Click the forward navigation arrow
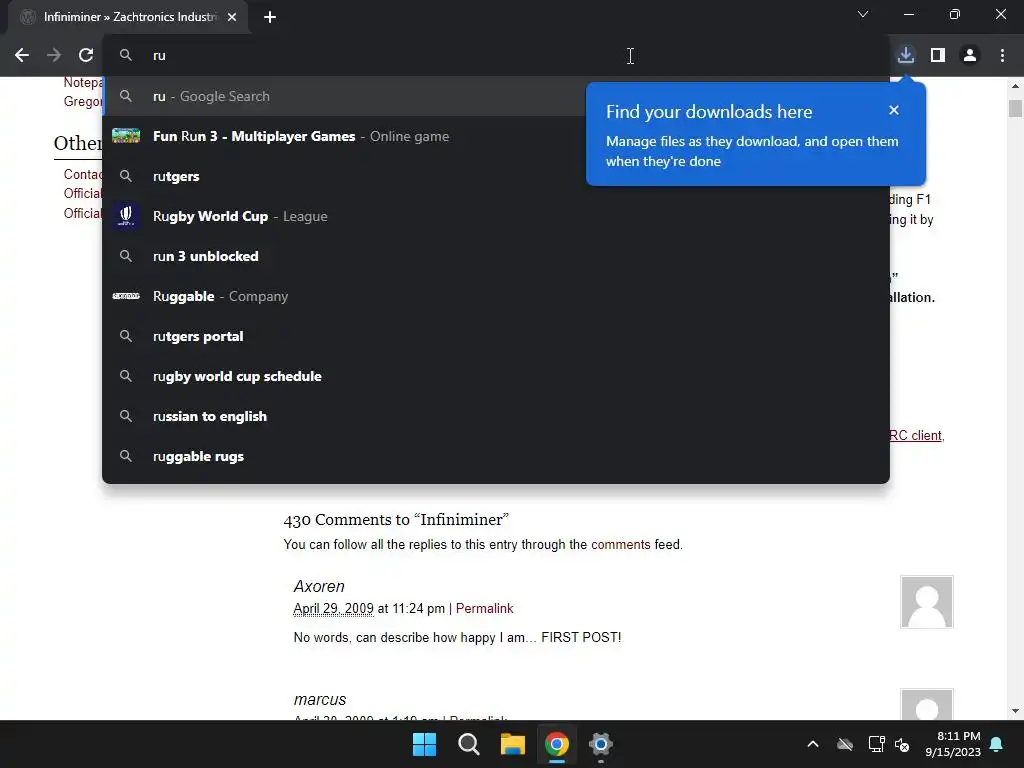This screenshot has width=1024, height=768. click(54, 56)
